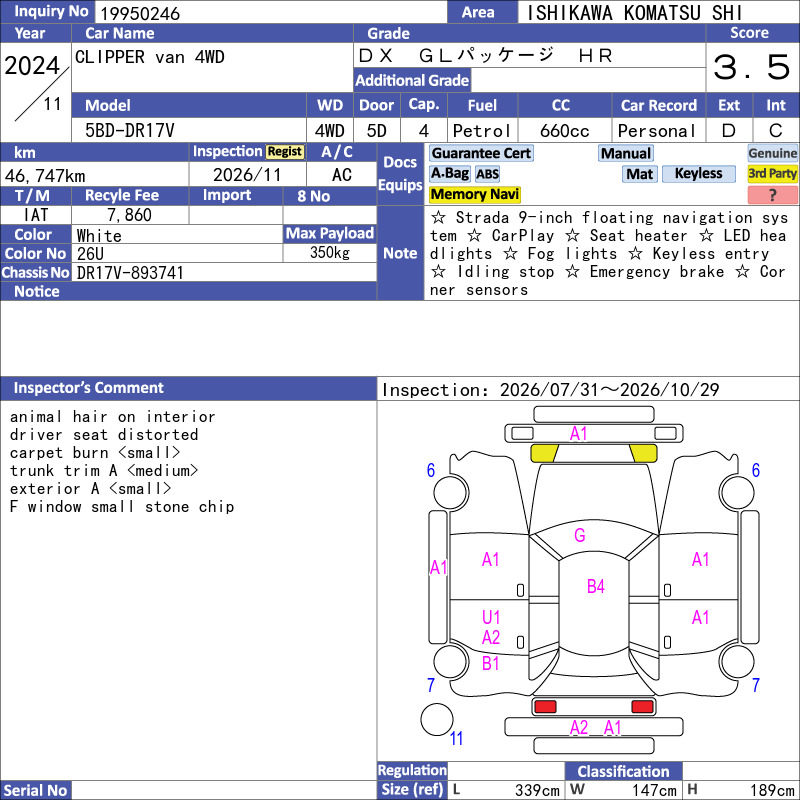Click the Mat equipment tag
Image resolution: width=800 pixels, height=800 pixels.
pyautogui.click(x=639, y=174)
